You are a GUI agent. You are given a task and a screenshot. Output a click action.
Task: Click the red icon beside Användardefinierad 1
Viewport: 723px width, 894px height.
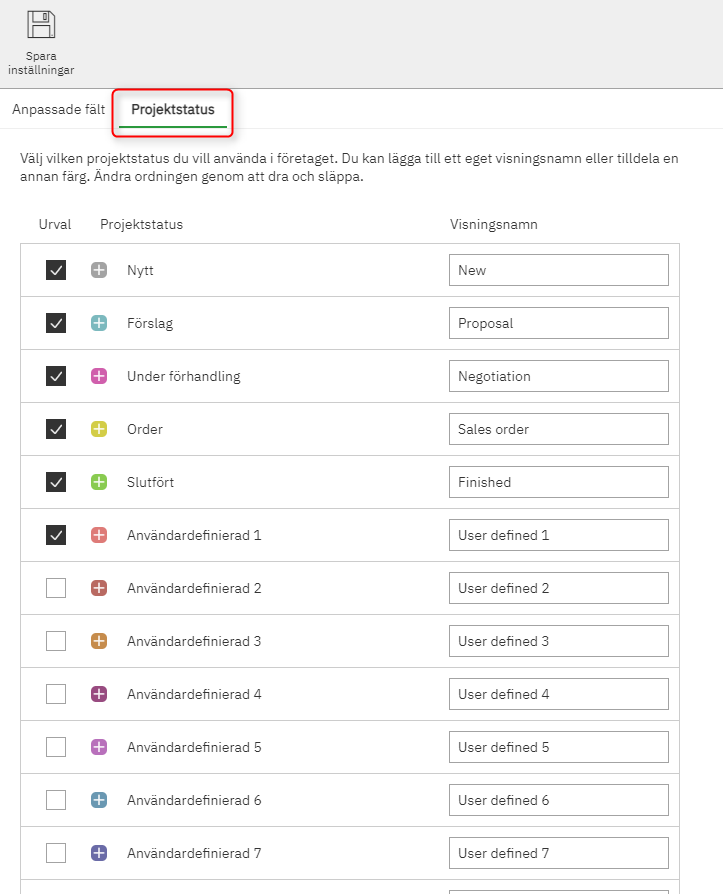point(99,535)
